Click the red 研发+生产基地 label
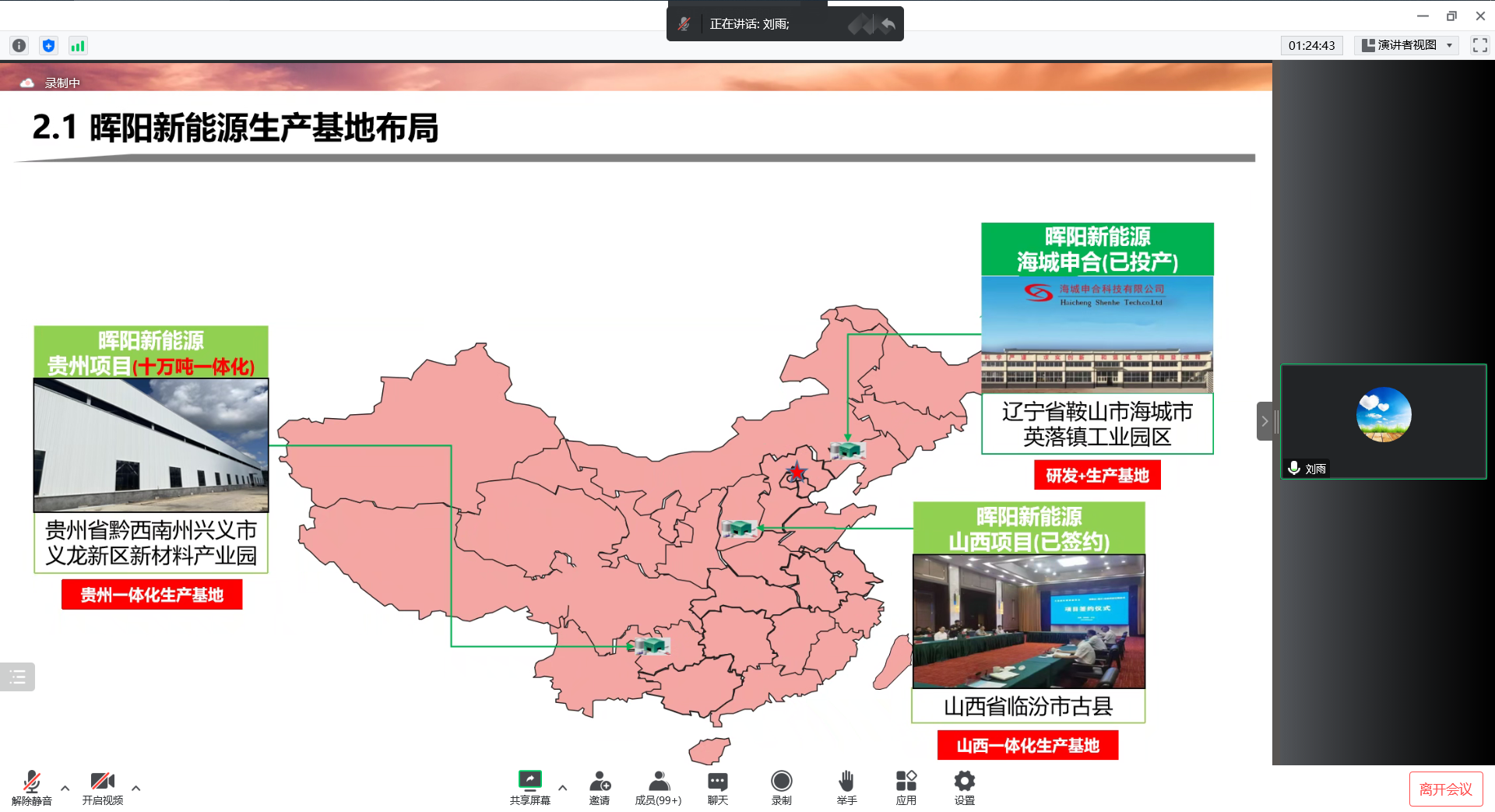This screenshot has width=1495, height=812. coord(1097,475)
